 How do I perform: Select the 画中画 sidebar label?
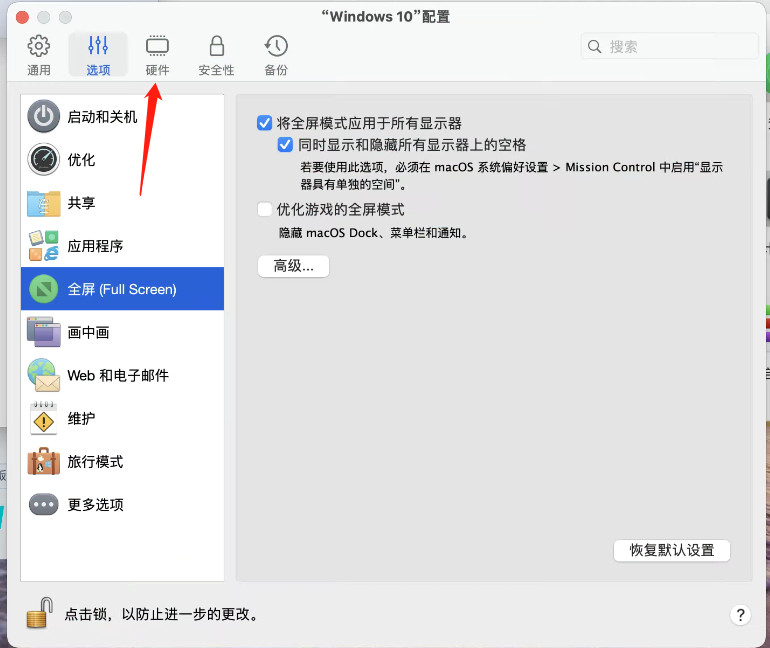[x=88, y=332]
